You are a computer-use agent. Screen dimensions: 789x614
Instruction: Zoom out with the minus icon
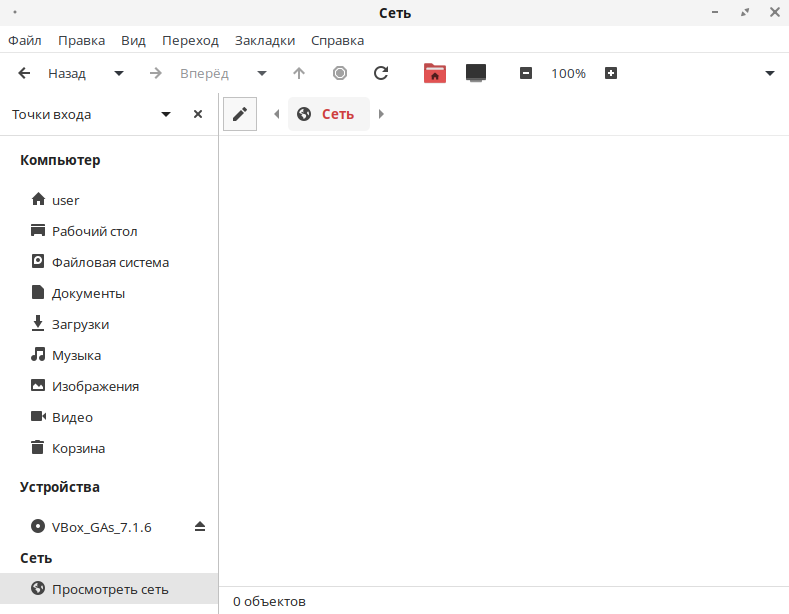click(526, 73)
